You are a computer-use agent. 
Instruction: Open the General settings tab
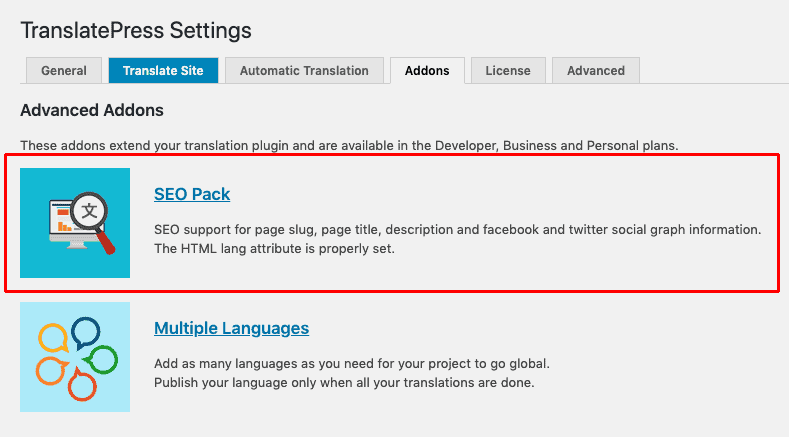click(x=64, y=70)
